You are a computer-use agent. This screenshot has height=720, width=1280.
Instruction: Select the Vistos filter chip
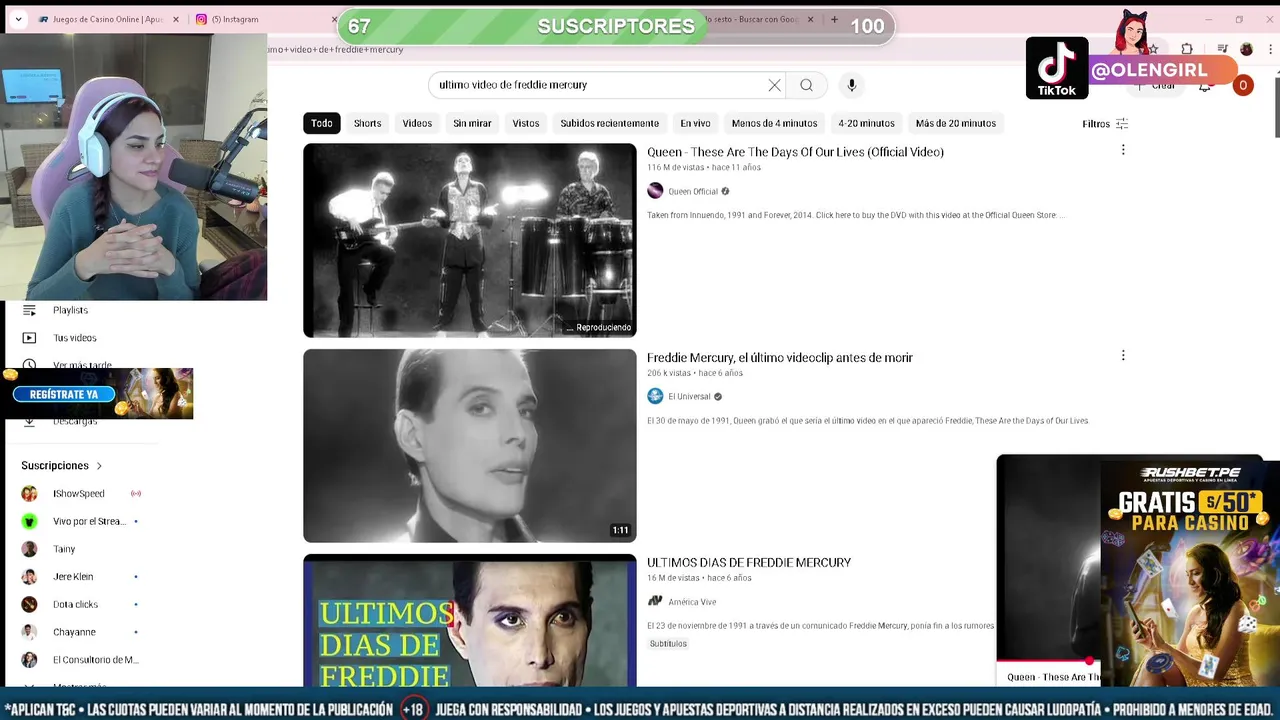coord(526,123)
